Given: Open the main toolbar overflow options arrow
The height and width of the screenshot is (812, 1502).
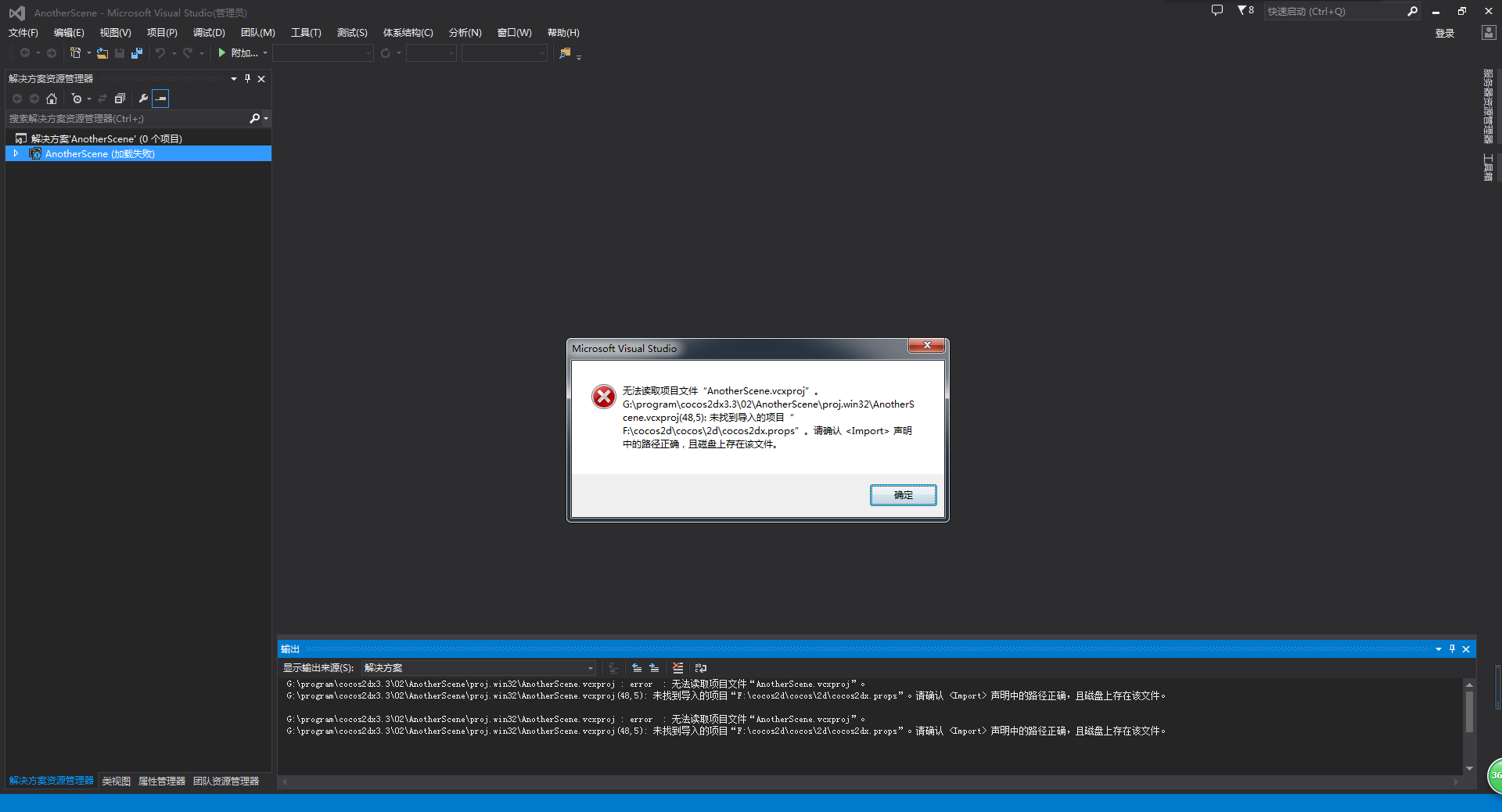Looking at the screenshot, I should (578, 56).
